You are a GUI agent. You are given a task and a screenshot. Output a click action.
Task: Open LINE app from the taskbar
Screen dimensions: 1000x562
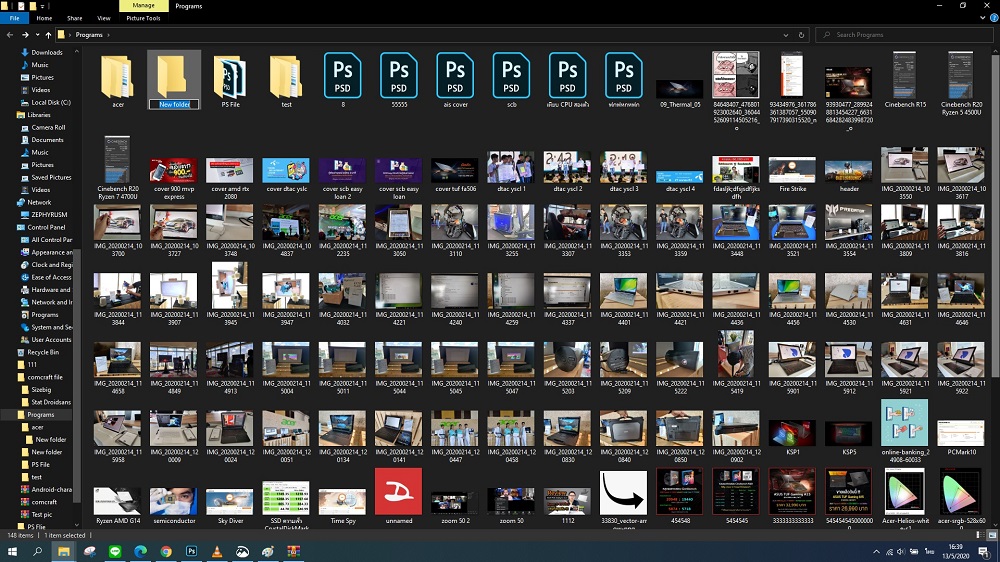click(x=114, y=551)
